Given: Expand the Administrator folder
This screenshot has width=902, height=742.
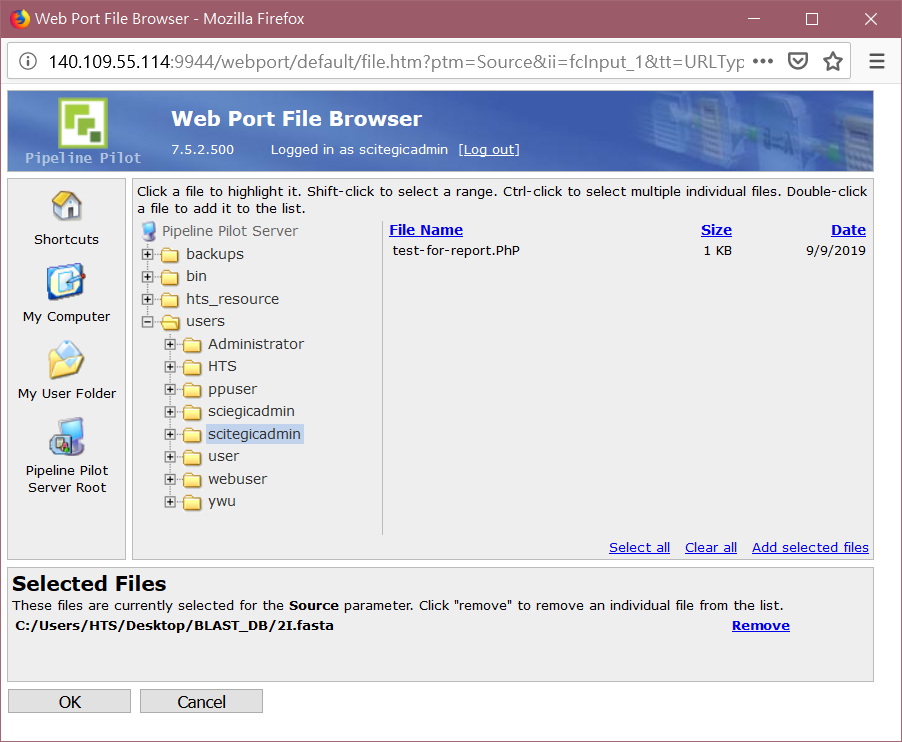Looking at the screenshot, I should coord(170,345).
